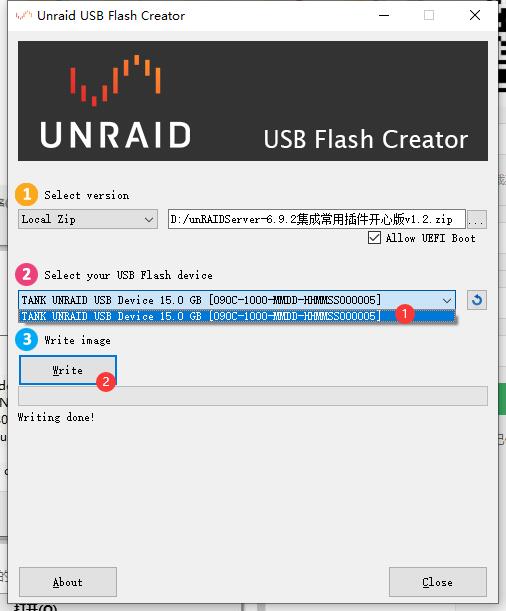Click the red annotation marker 2
Screen dimensions: 506x611
(x=106, y=382)
